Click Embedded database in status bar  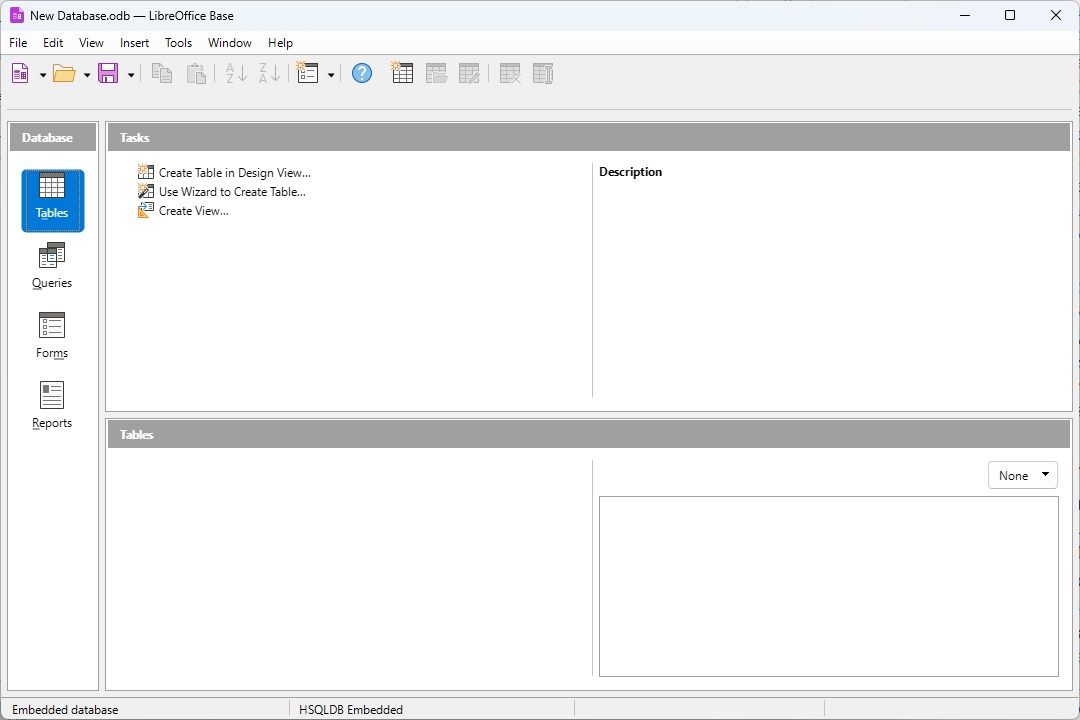65,710
